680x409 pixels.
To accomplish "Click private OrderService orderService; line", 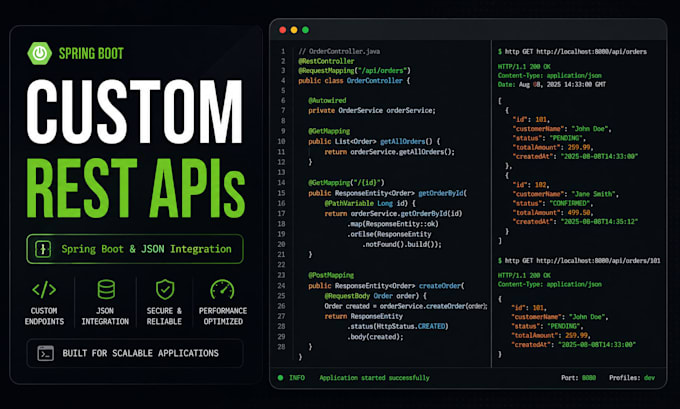I will [x=372, y=111].
